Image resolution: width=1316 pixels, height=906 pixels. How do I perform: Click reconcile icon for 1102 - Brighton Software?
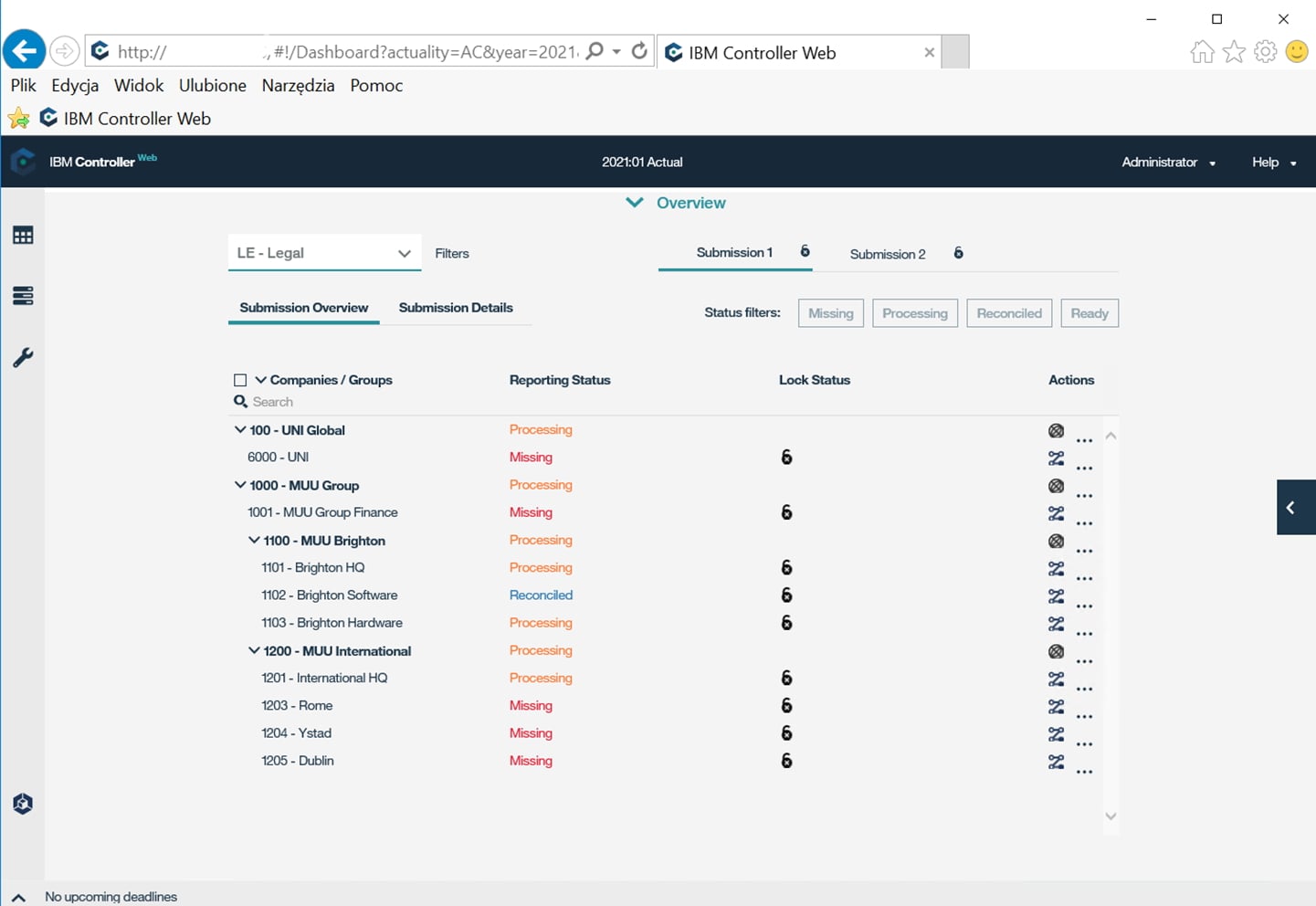tap(1056, 596)
